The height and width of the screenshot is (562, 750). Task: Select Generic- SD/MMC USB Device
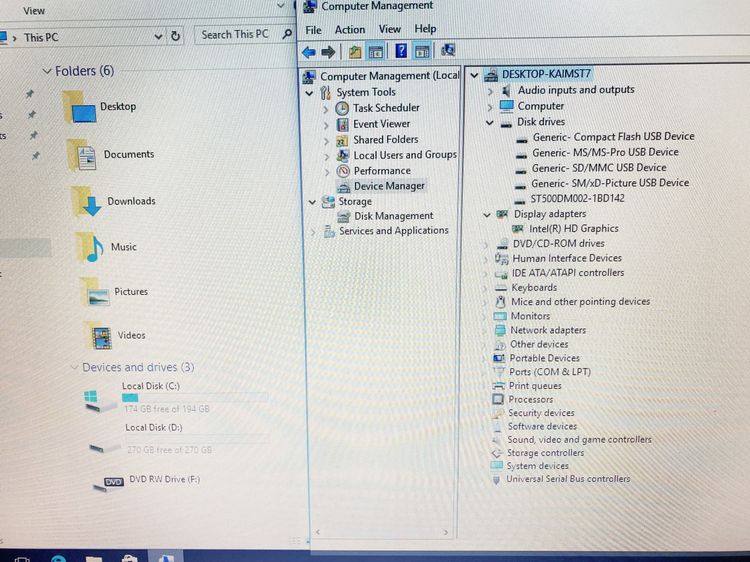coord(599,167)
